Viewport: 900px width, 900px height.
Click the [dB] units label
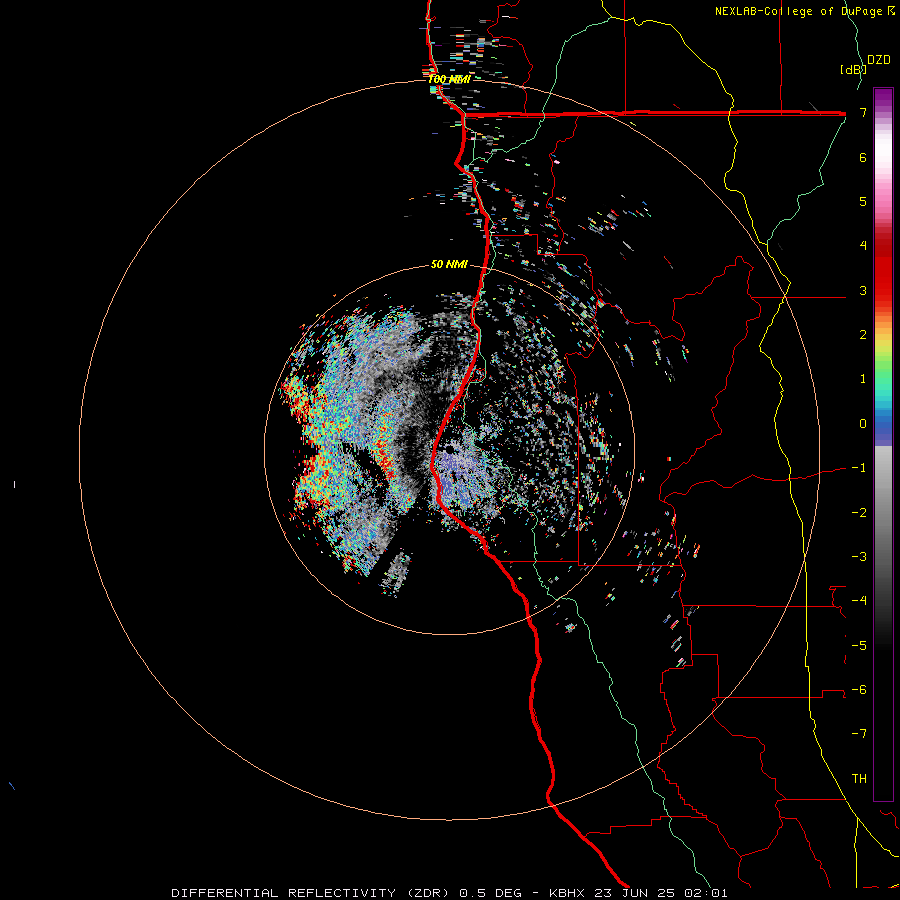(853, 69)
